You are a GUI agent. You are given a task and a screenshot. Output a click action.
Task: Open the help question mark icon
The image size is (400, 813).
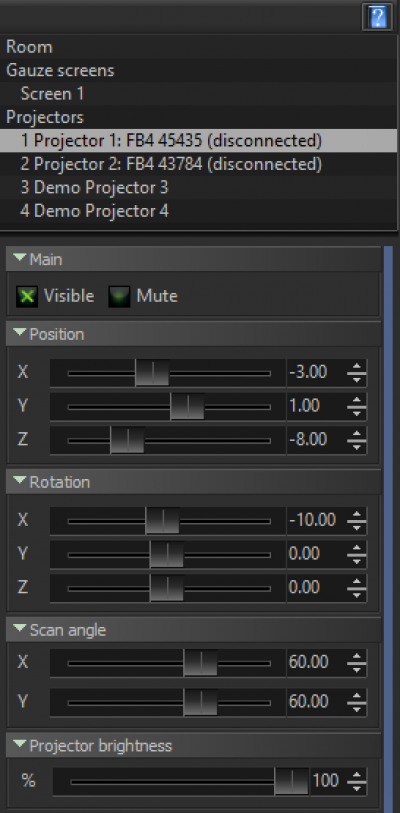click(377, 17)
